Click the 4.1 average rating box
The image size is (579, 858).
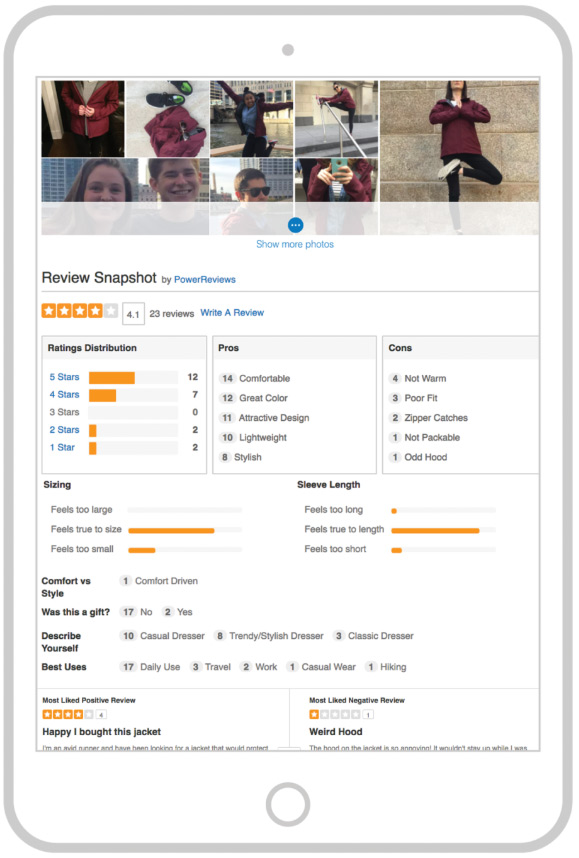coord(133,314)
